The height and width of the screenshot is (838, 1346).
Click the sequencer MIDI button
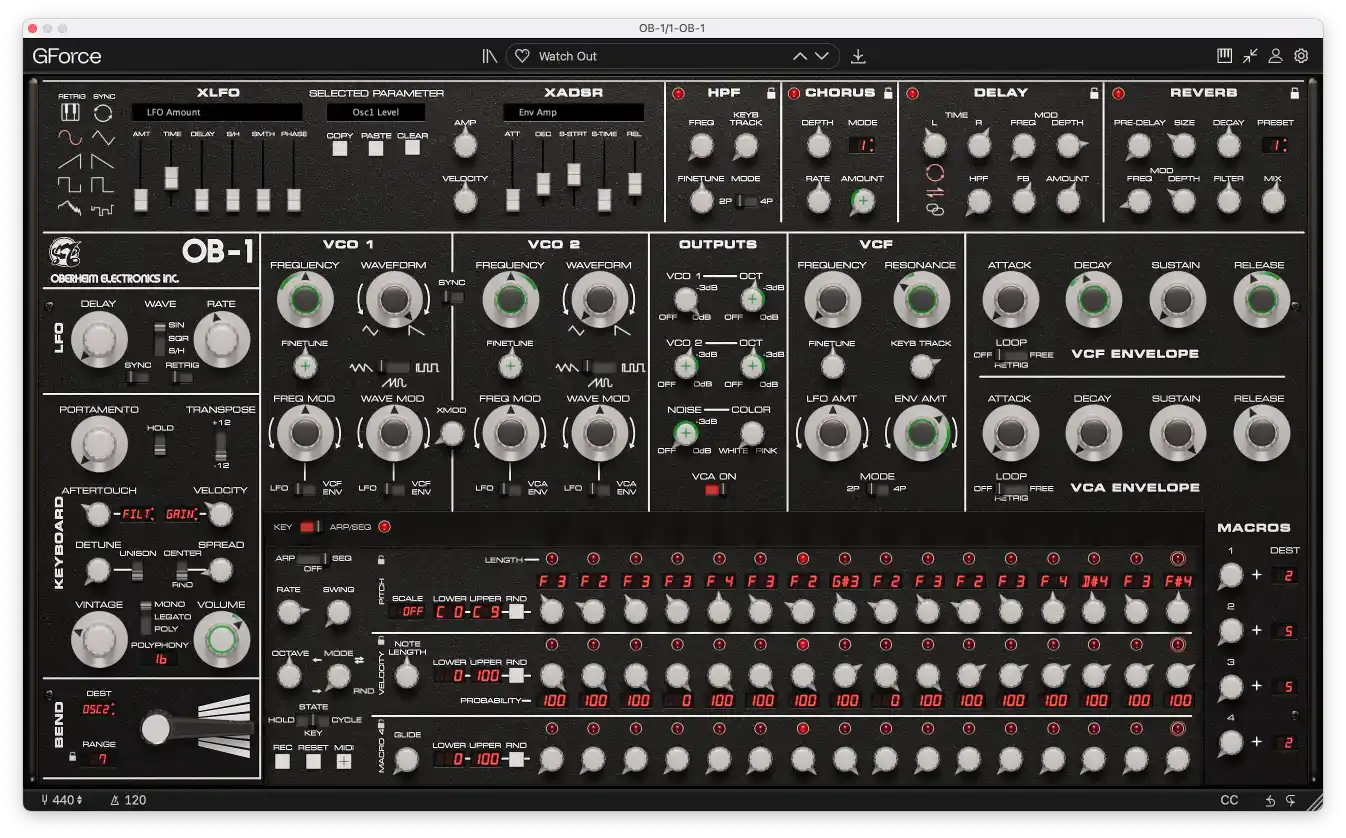click(x=344, y=761)
